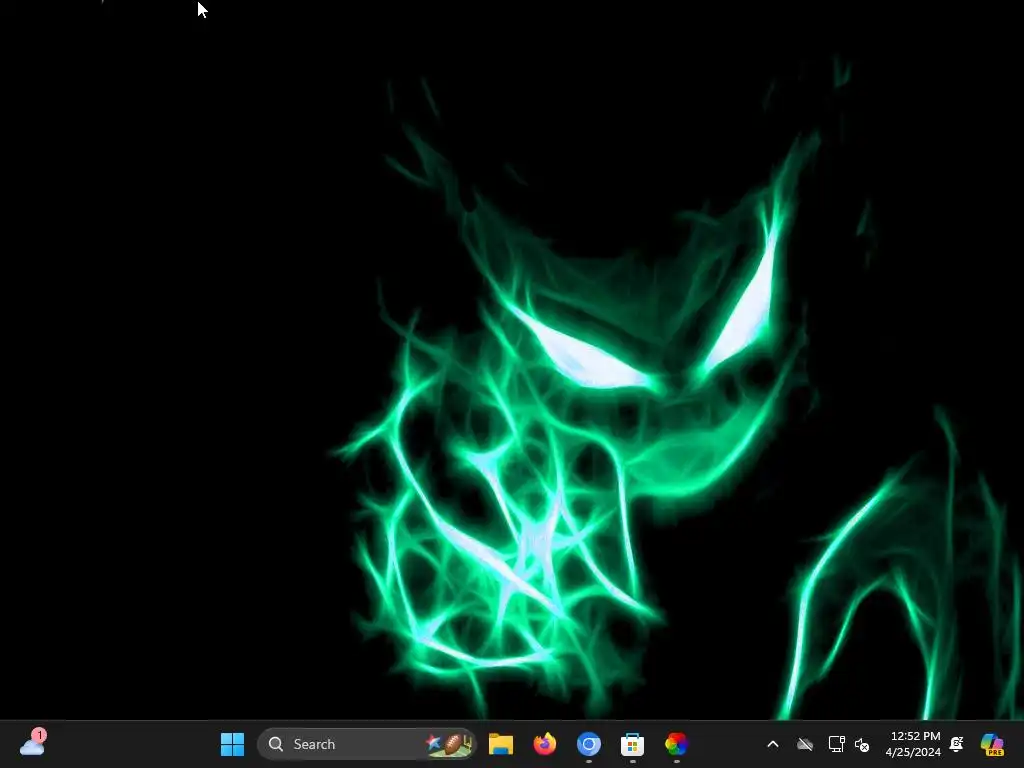Viewport: 1024px width, 768px height.
Task: Open the weather widget with notification badge
Action: 32,743
